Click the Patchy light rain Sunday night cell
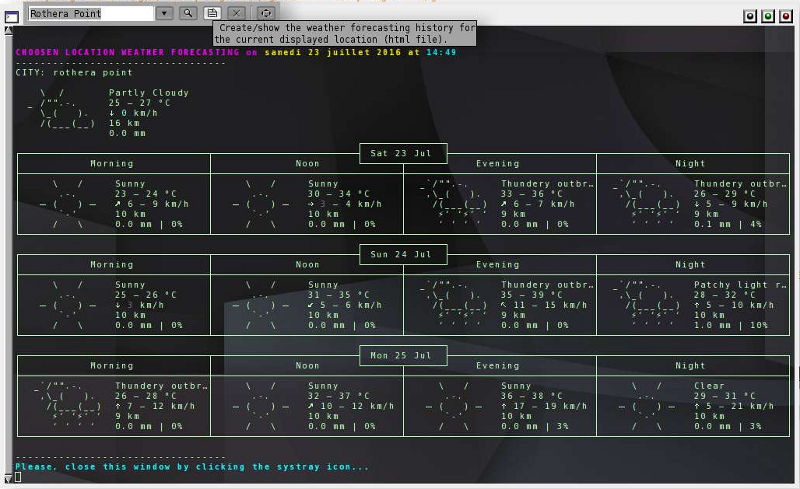This screenshot has height=489, width=800. coord(692,305)
